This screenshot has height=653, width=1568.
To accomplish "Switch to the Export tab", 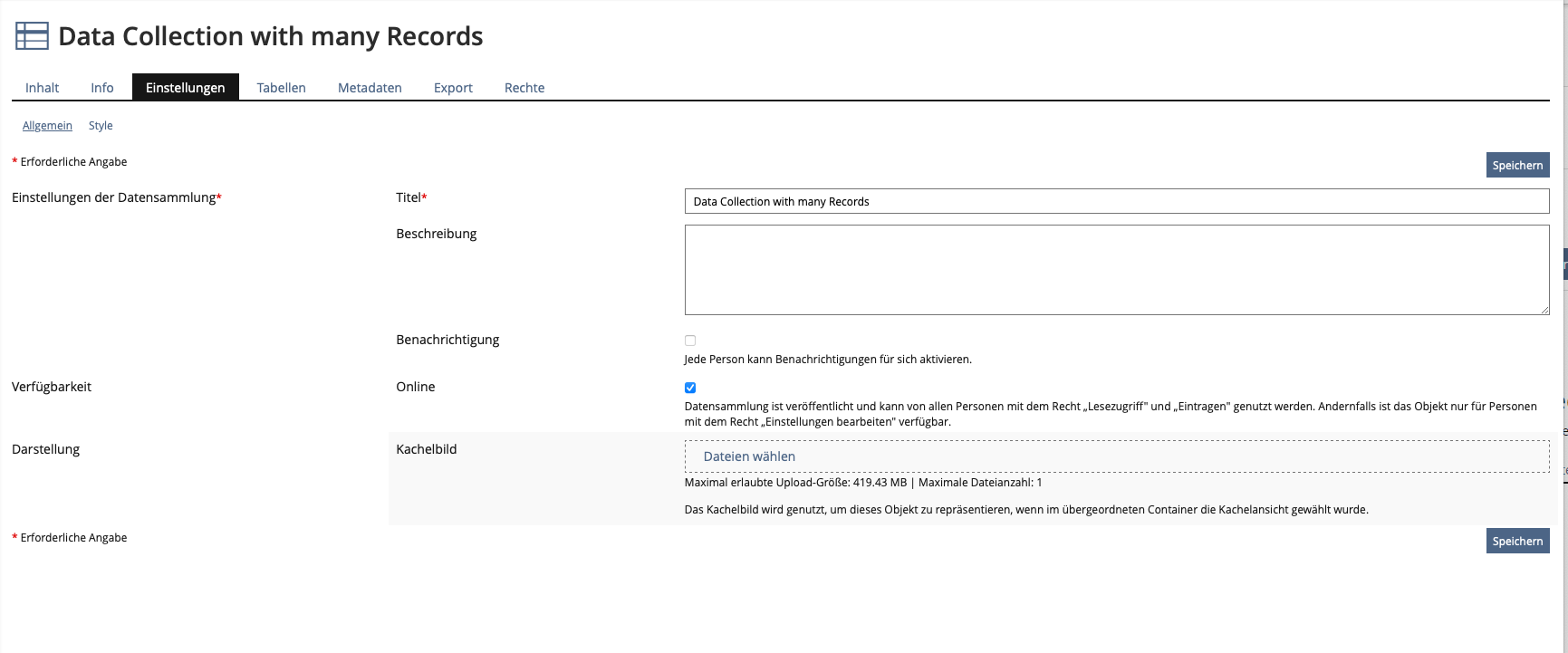I will 453,88.
